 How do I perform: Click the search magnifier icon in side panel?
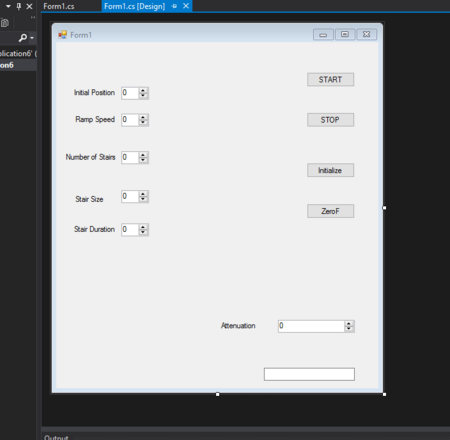(x=23, y=38)
